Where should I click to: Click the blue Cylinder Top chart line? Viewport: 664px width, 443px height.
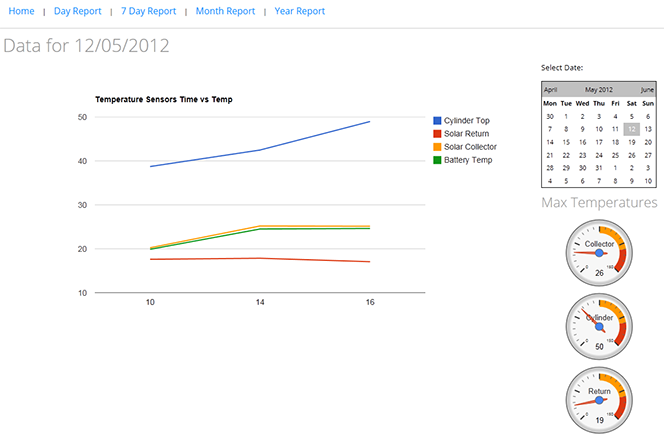tap(258, 150)
